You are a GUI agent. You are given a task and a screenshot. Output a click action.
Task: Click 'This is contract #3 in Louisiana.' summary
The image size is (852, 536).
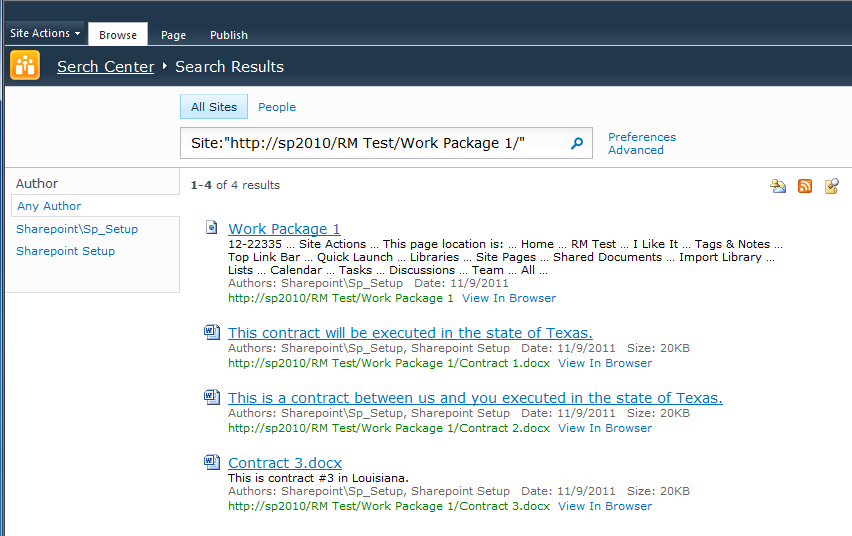318,478
